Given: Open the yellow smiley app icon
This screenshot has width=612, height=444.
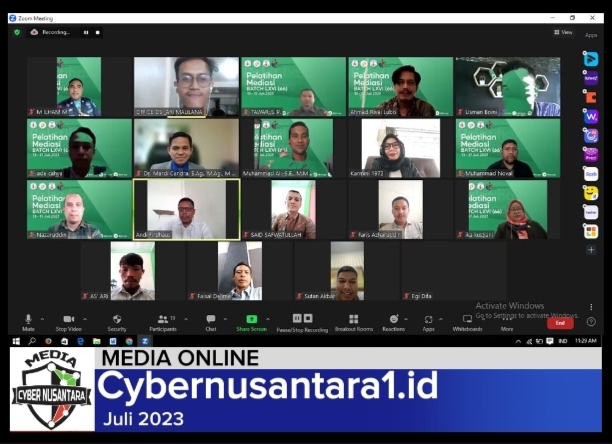Looking at the screenshot, I should coord(591,193).
